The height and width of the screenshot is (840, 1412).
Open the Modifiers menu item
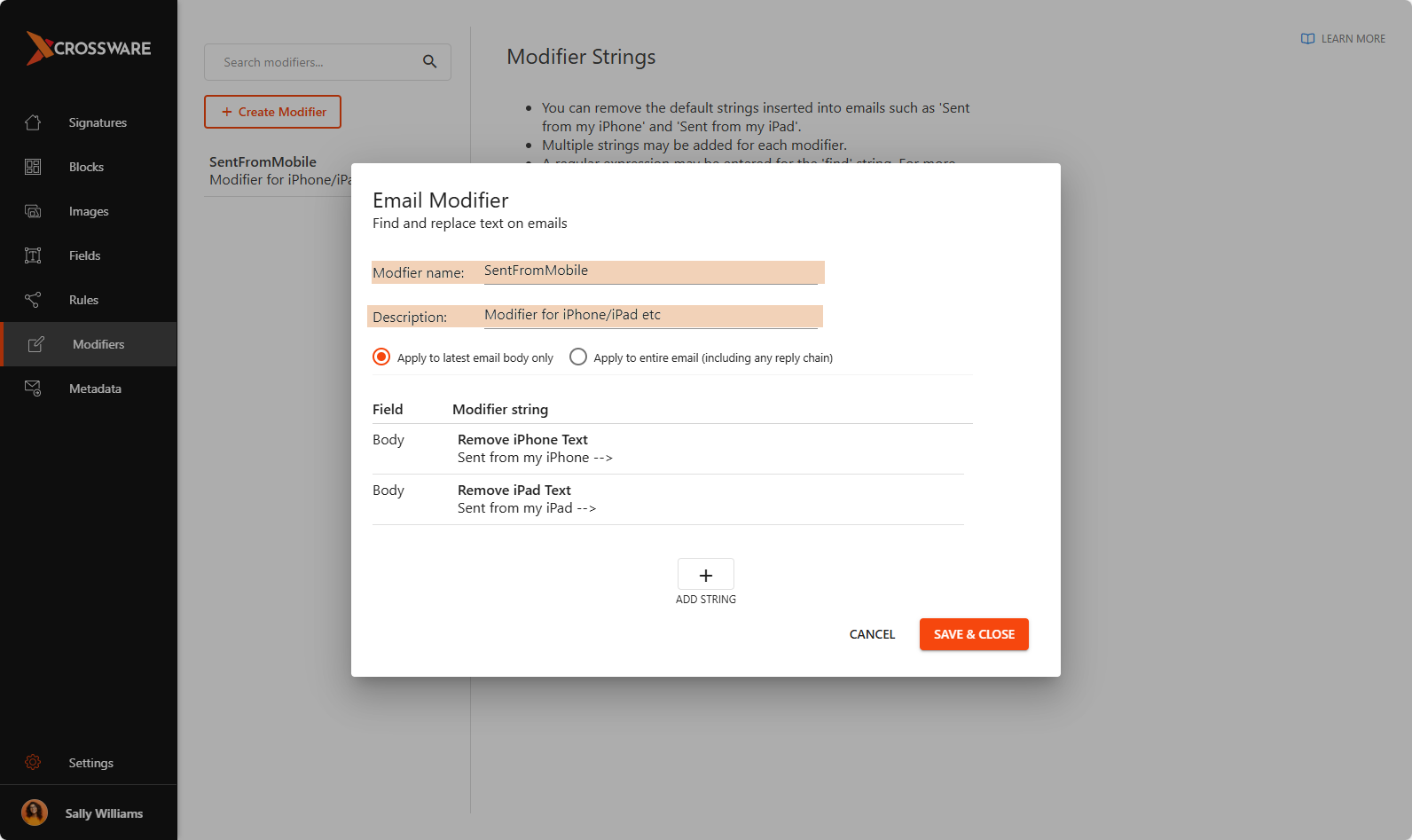click(98, 344)
